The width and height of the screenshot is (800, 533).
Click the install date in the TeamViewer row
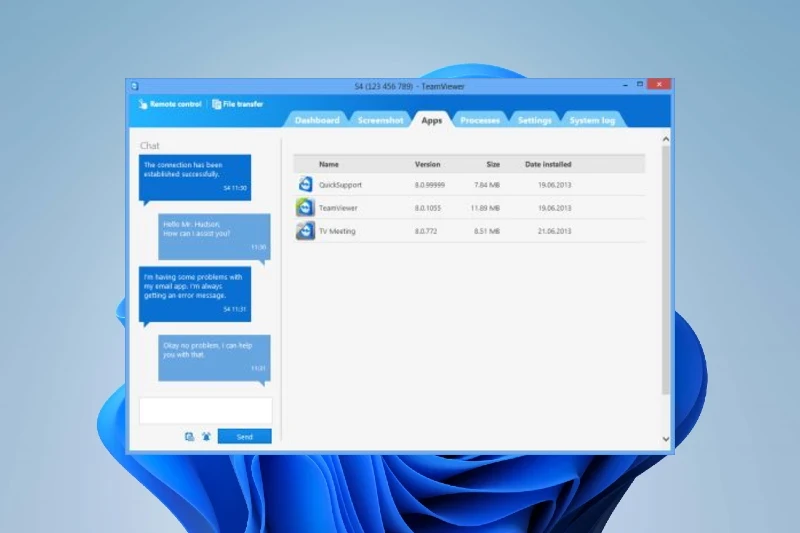tap(555, 208)
